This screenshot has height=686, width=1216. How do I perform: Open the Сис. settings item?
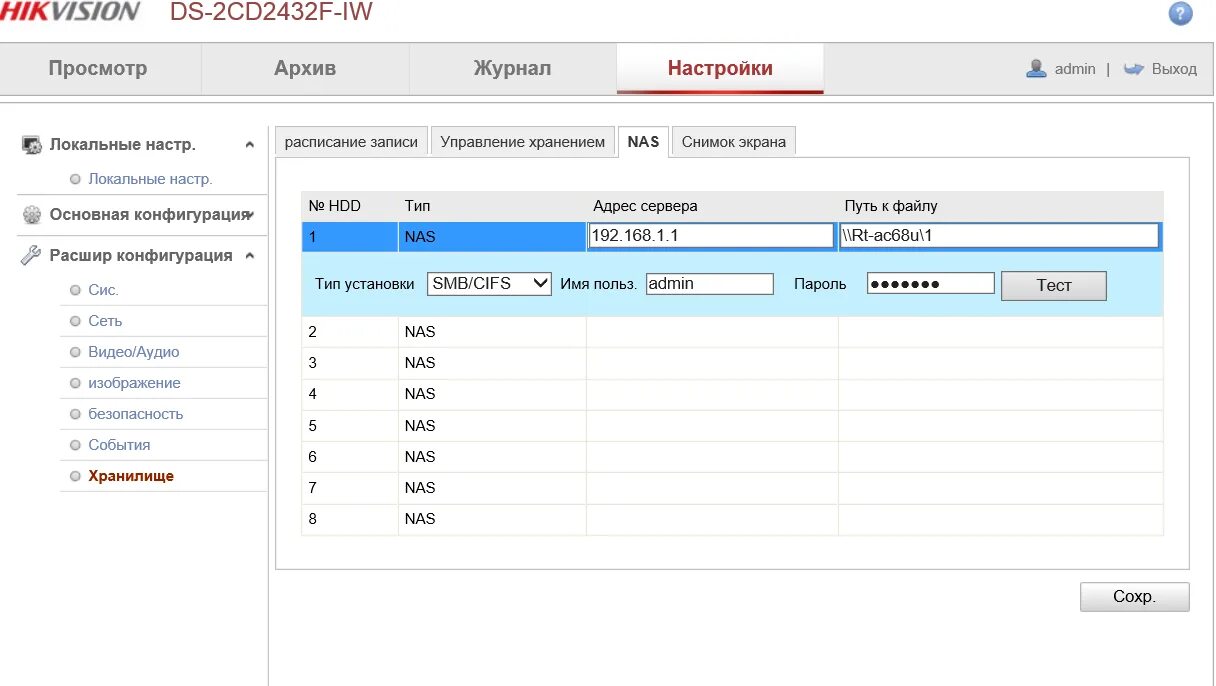103,290
